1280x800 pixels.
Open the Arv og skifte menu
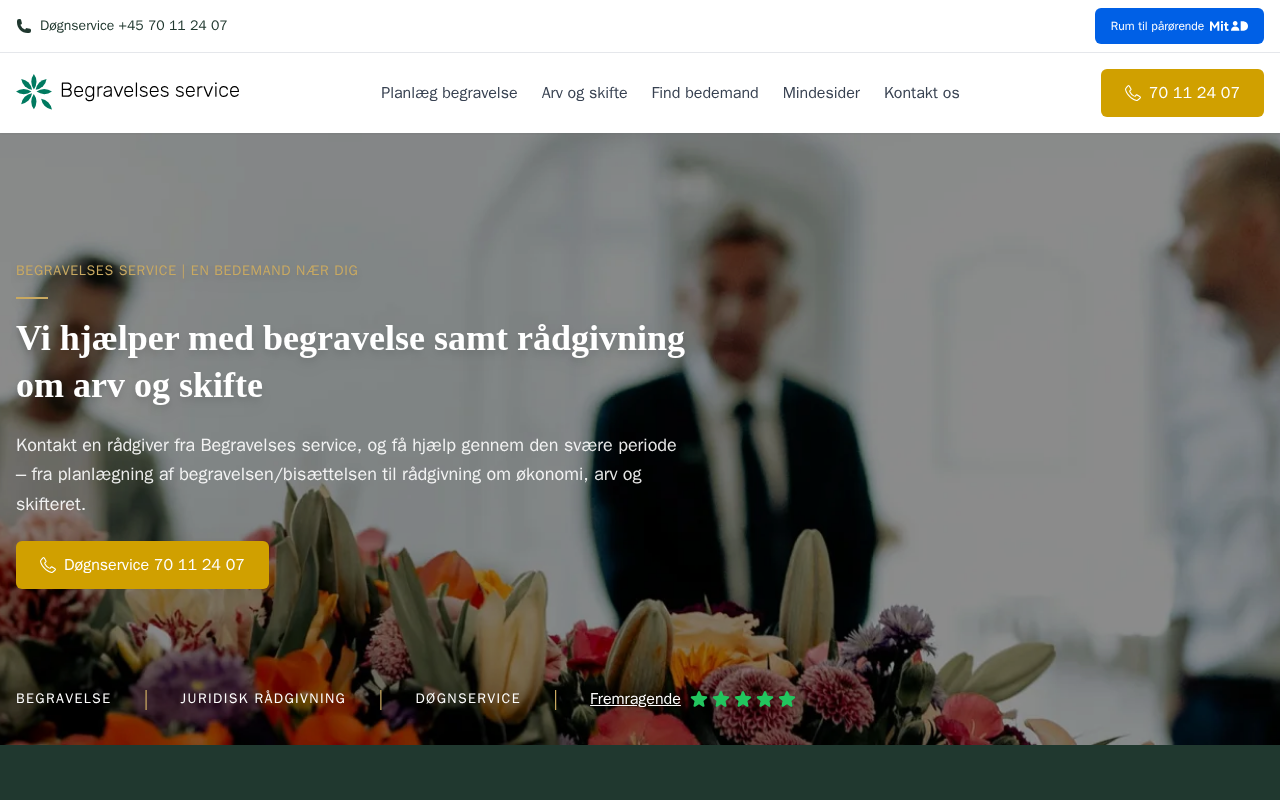pyautogui.click(x=585, y=93)
